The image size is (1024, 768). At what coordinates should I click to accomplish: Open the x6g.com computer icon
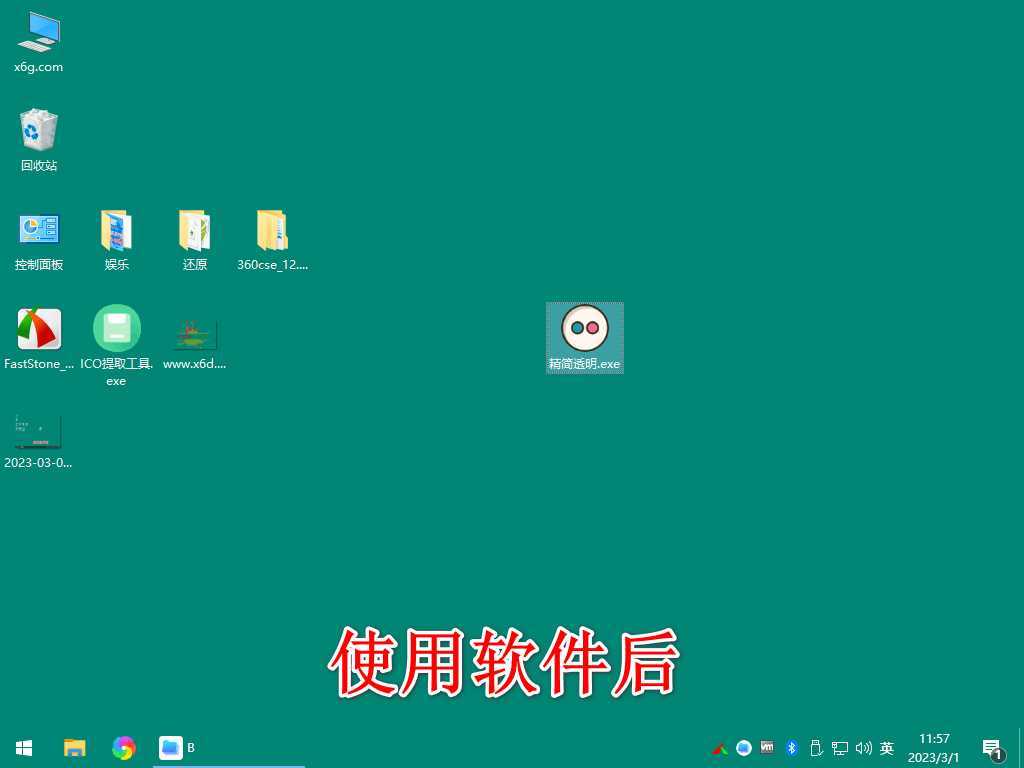click(38, 33)
